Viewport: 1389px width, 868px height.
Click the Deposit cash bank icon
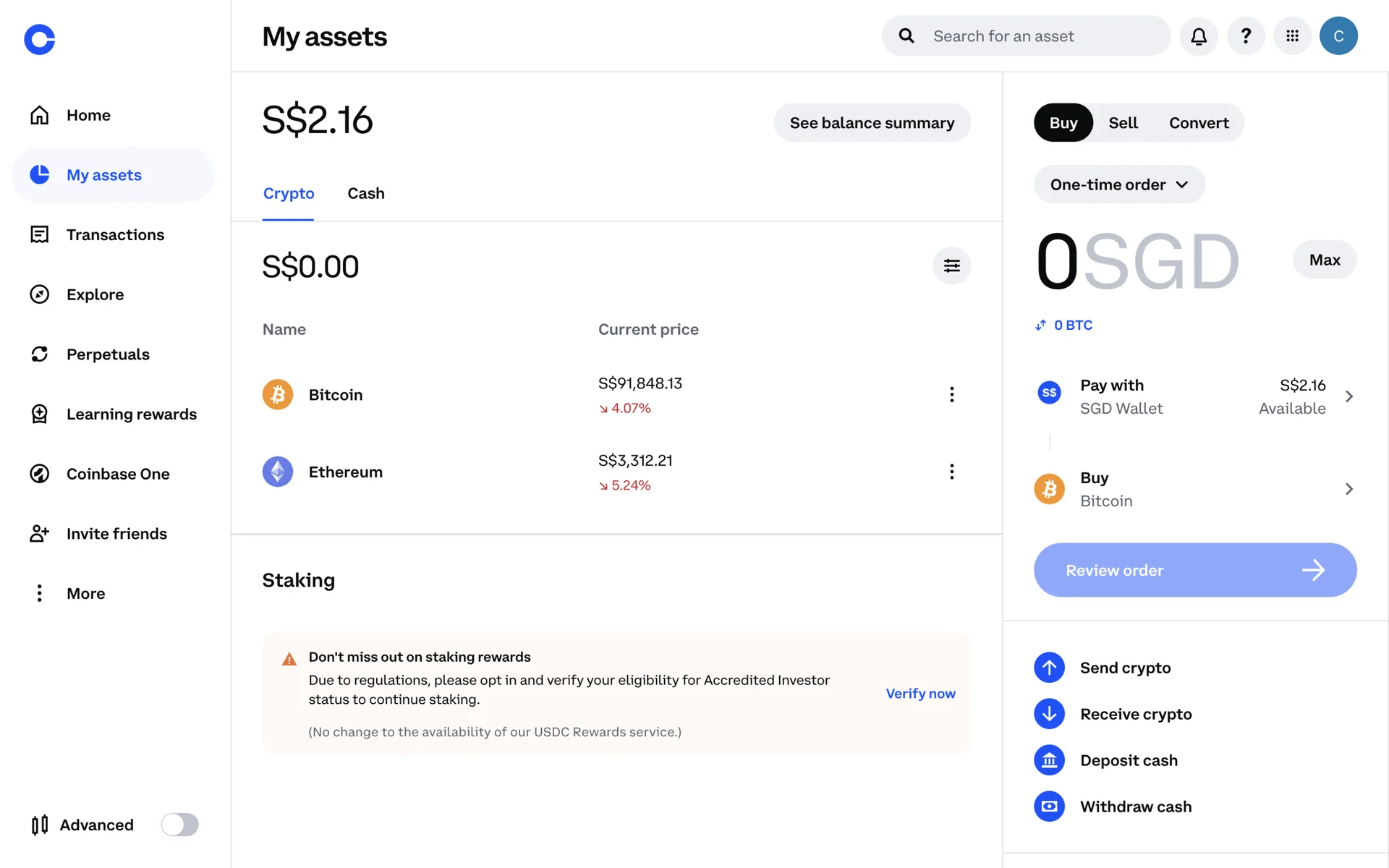[1049, 760]
